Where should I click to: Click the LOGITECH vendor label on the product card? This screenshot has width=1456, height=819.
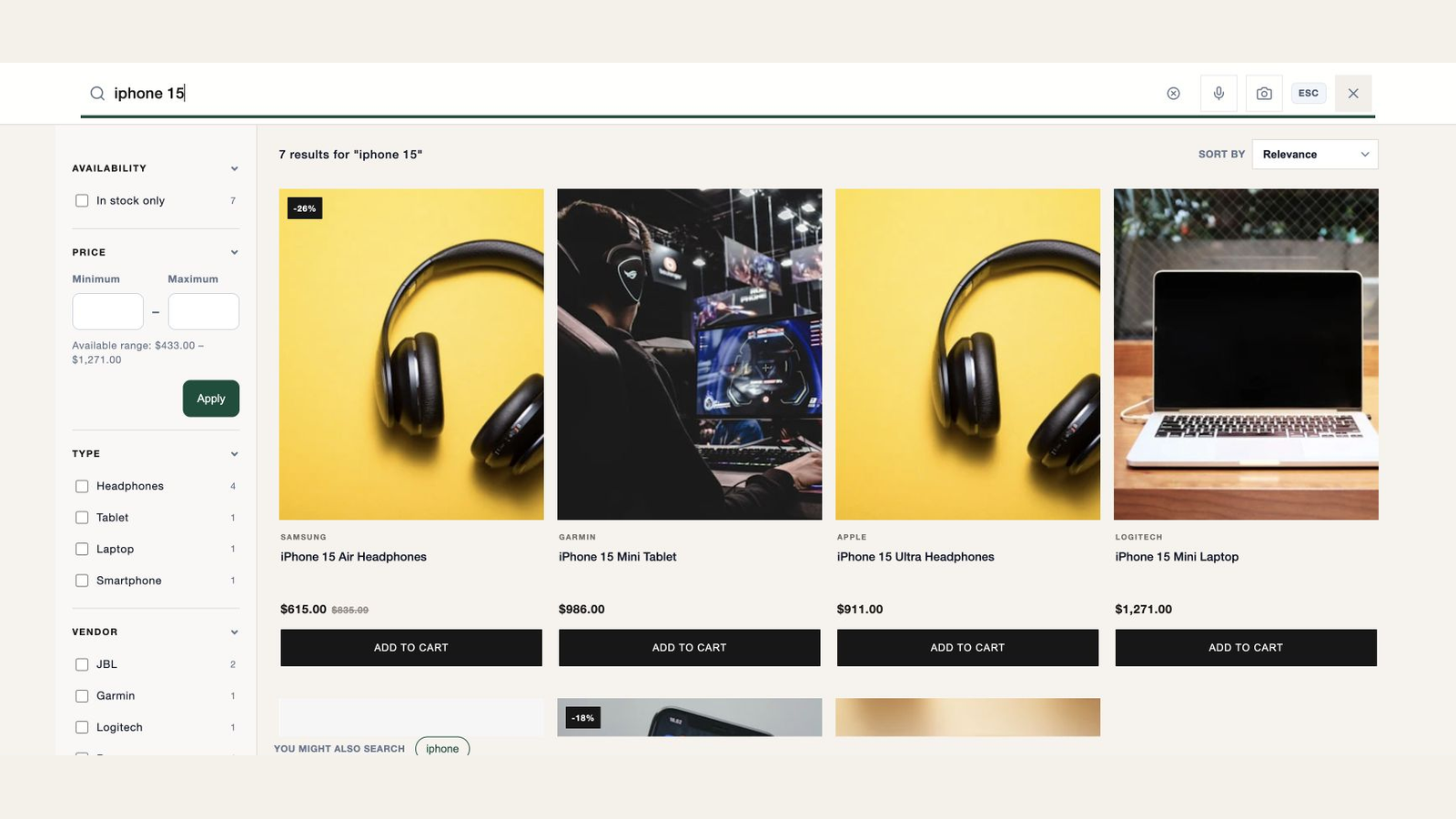(1138, 538)
